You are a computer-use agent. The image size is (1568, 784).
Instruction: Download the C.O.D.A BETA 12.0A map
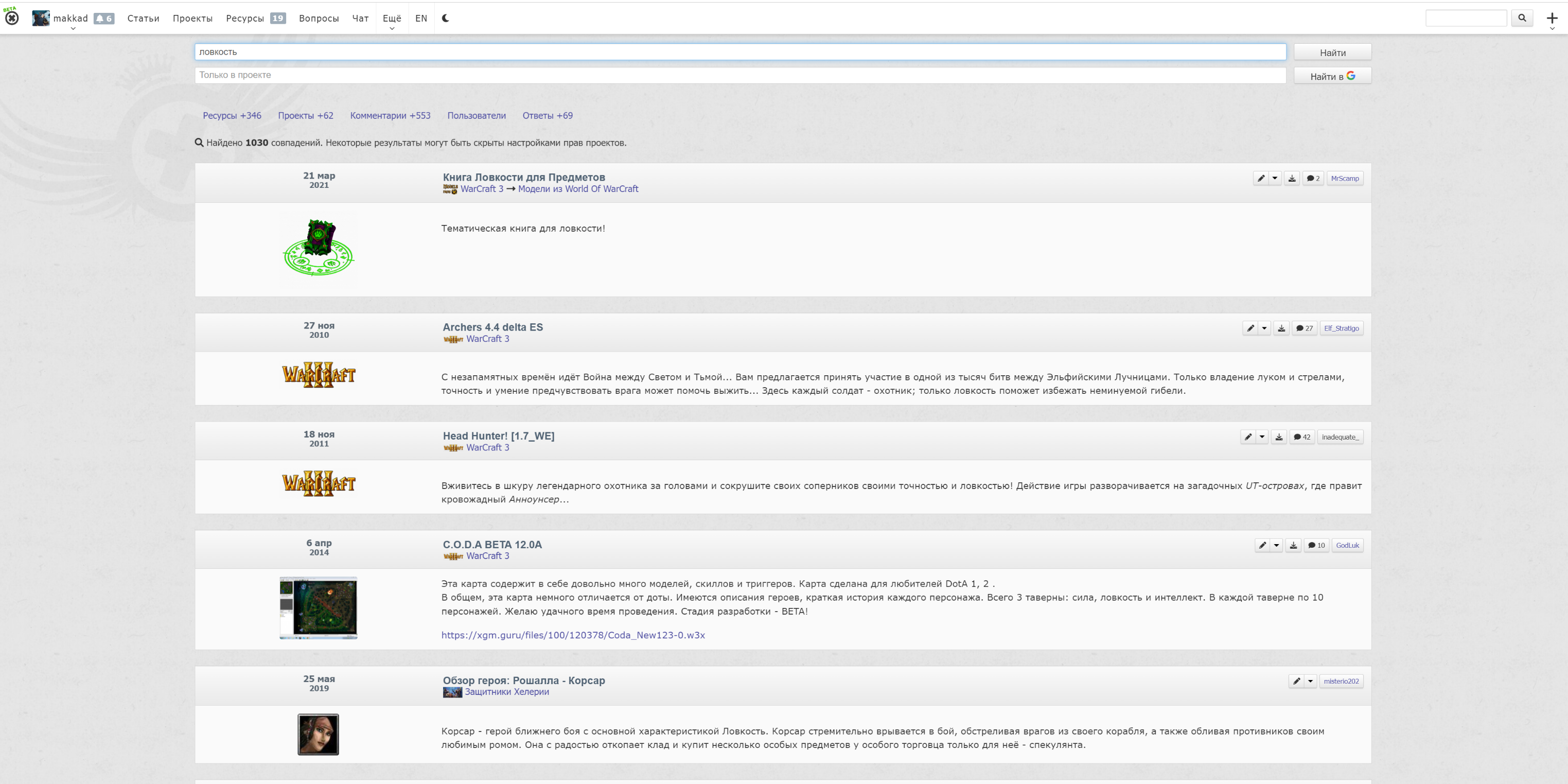pyautogui.click(x=1294, y=545)
